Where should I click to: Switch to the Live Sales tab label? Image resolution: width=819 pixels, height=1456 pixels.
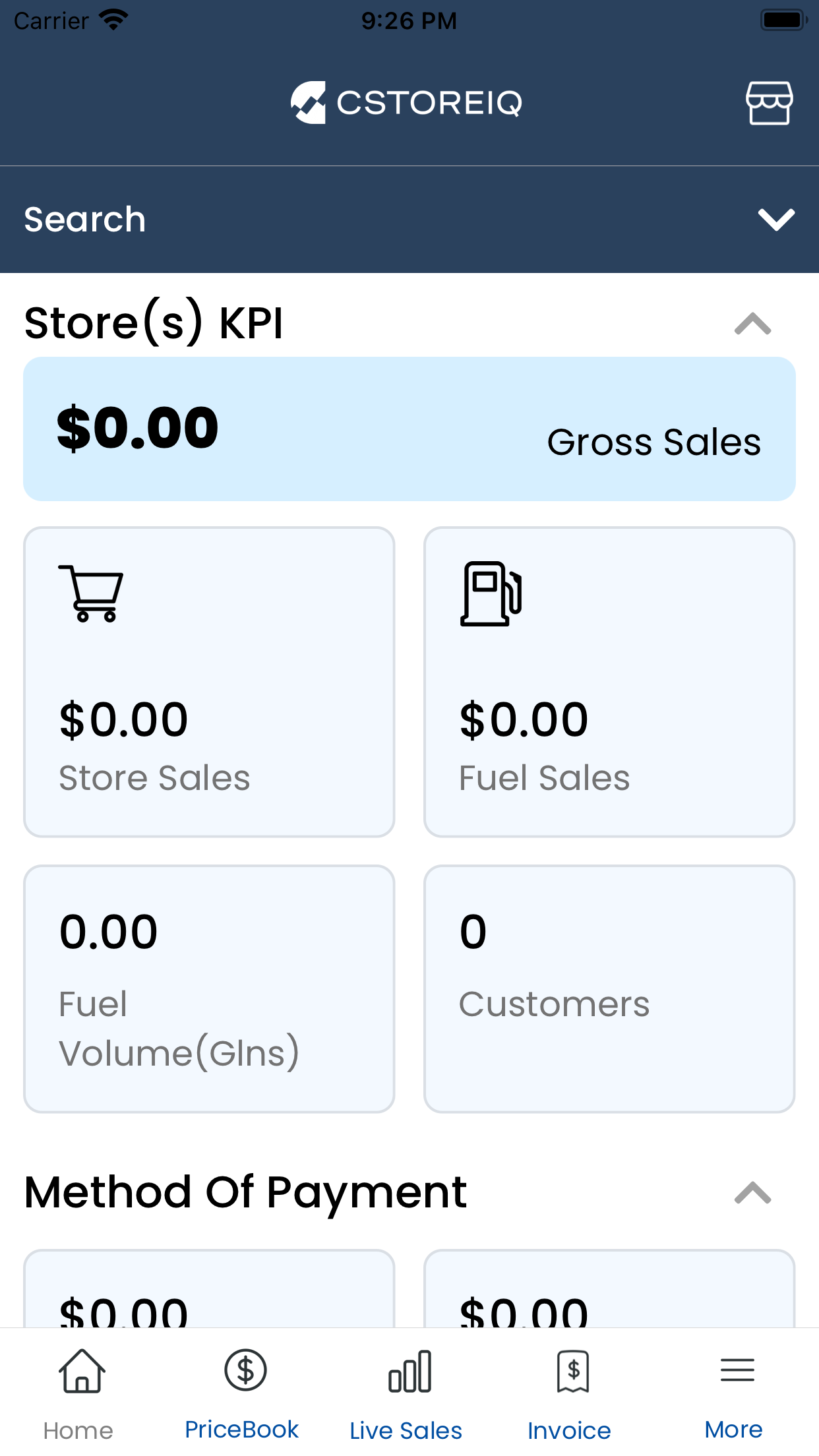point(406,1430)
